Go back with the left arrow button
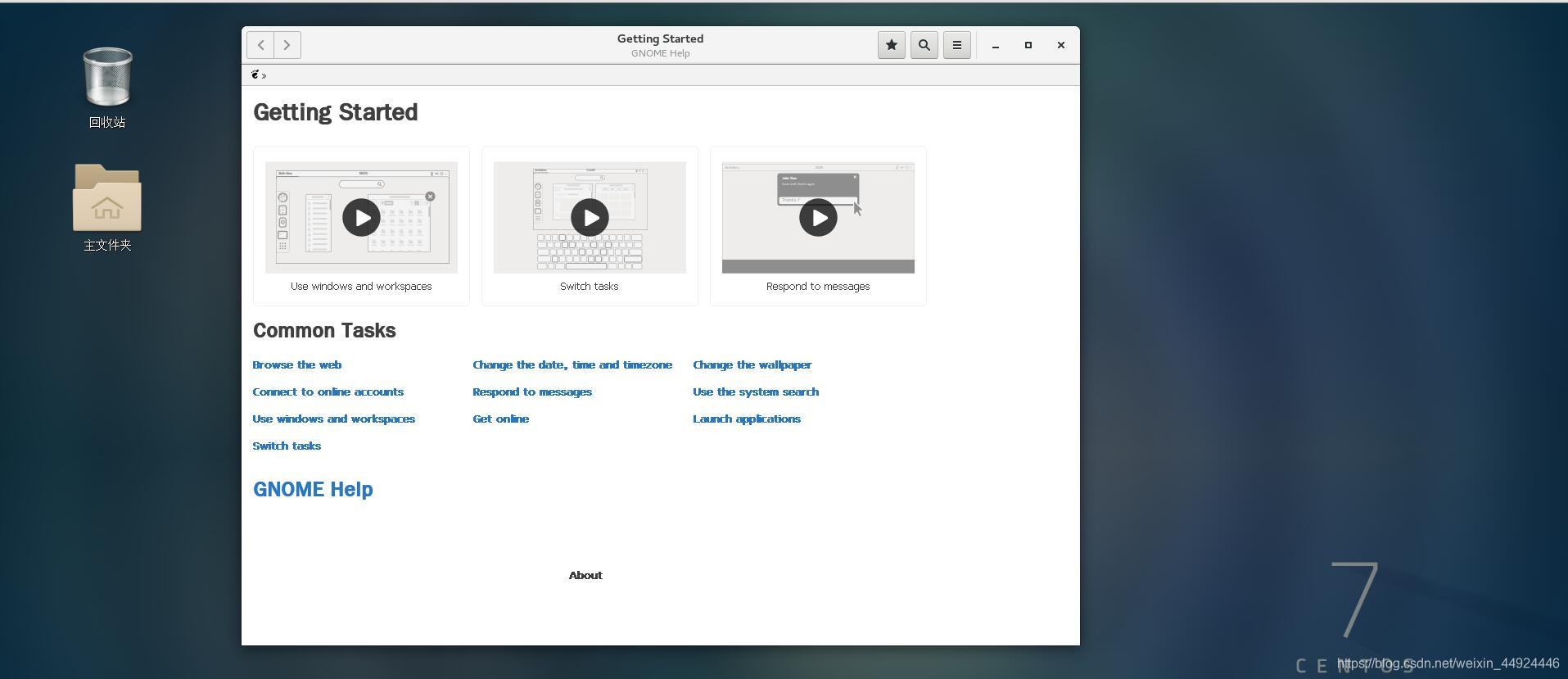The height and width of the screenshot is (679, 1568). [260, 45]
